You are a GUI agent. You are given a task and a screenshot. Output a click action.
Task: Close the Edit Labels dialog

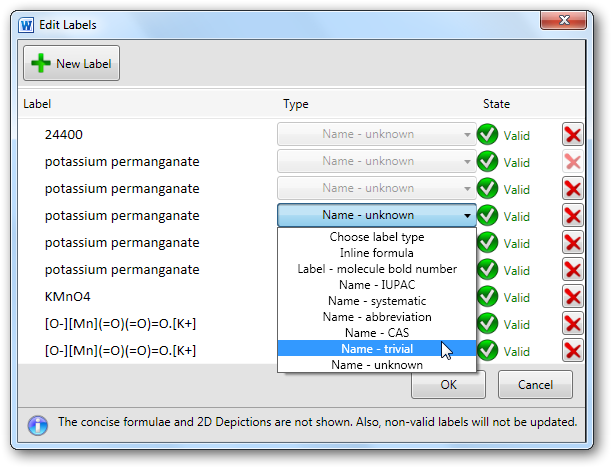tap(563, 20)
